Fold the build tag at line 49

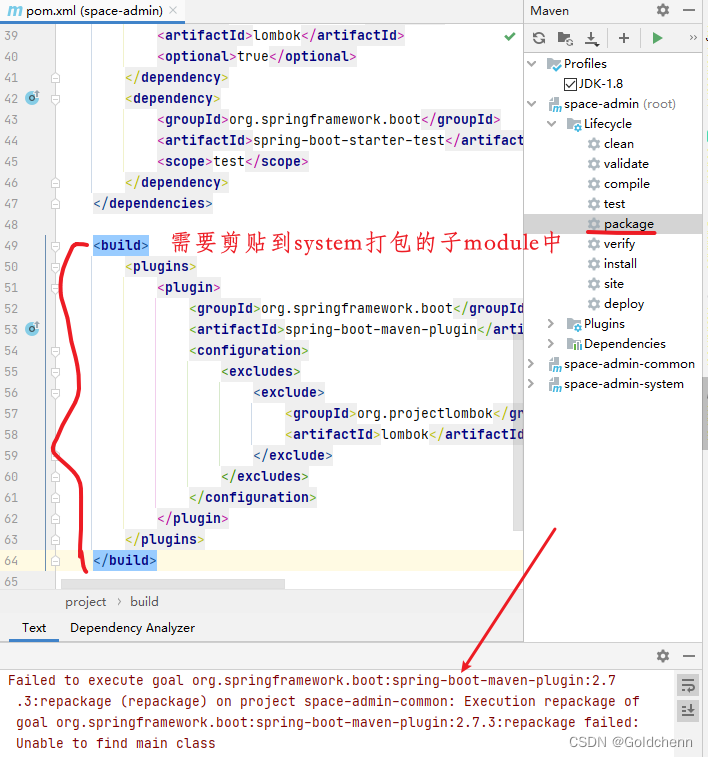(x=56, y=246)
